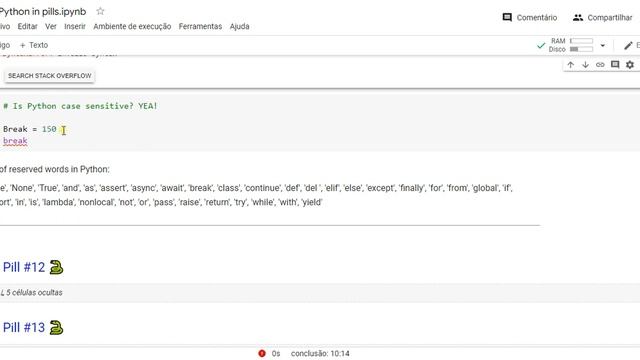This screenshot has height=360, width=640.
Task: Open the Comentário comment icon
Action: pos(507,17)
